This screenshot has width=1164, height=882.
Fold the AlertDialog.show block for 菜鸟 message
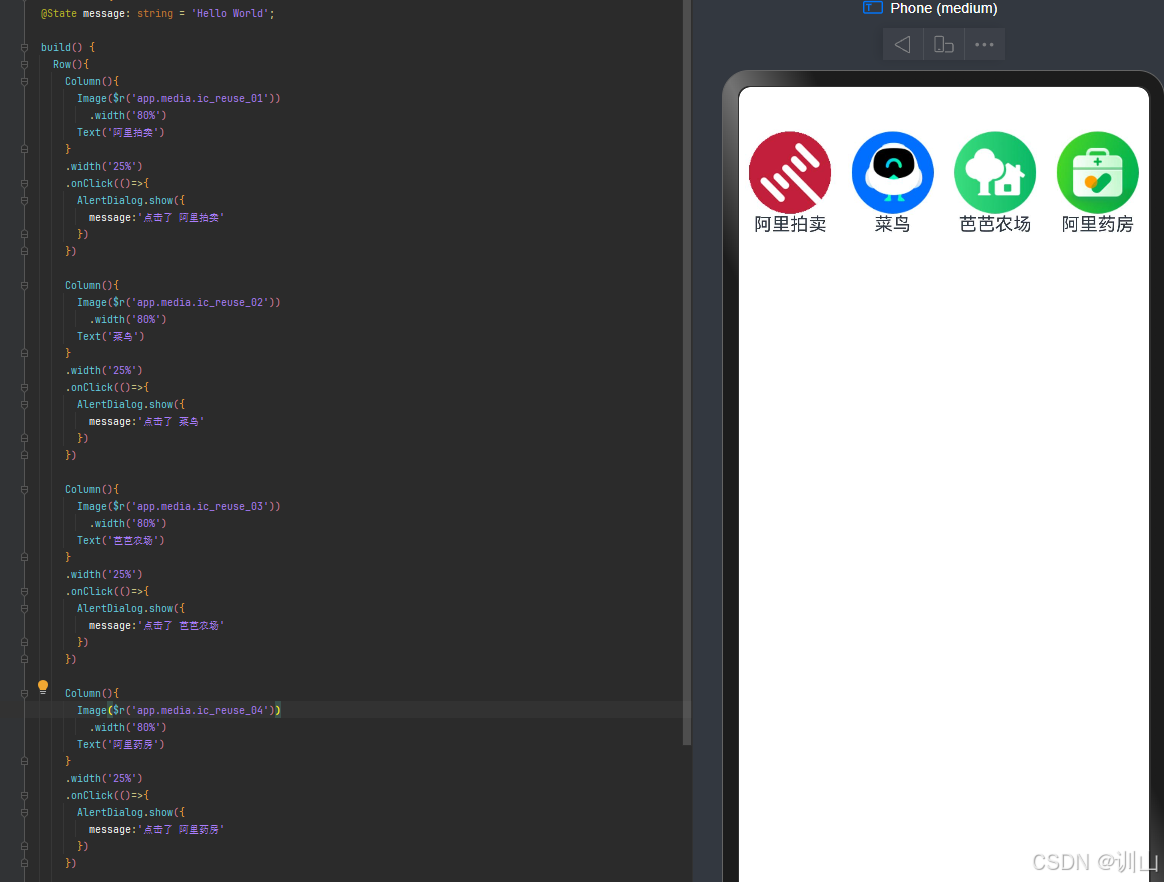coord(24,405)
